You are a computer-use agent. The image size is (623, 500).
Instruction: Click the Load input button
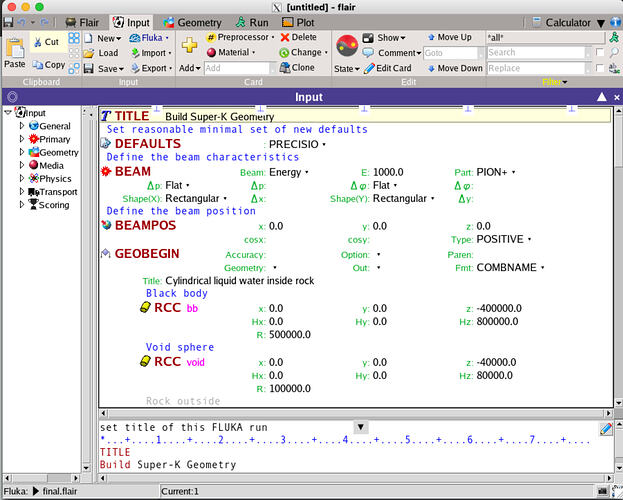click(x=101, y=53)
